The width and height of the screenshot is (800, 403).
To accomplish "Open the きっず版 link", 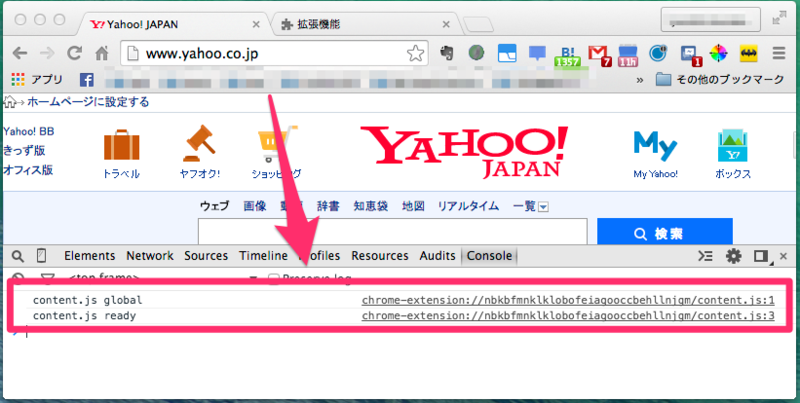I will (x=24, y=150).
